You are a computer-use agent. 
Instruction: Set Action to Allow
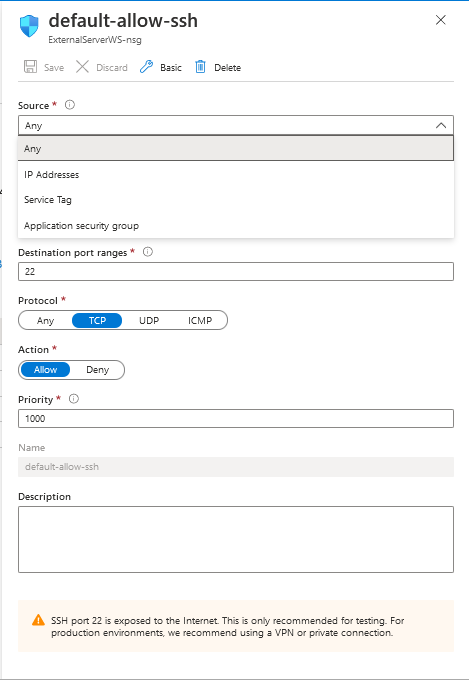click(x=46, y=369)
